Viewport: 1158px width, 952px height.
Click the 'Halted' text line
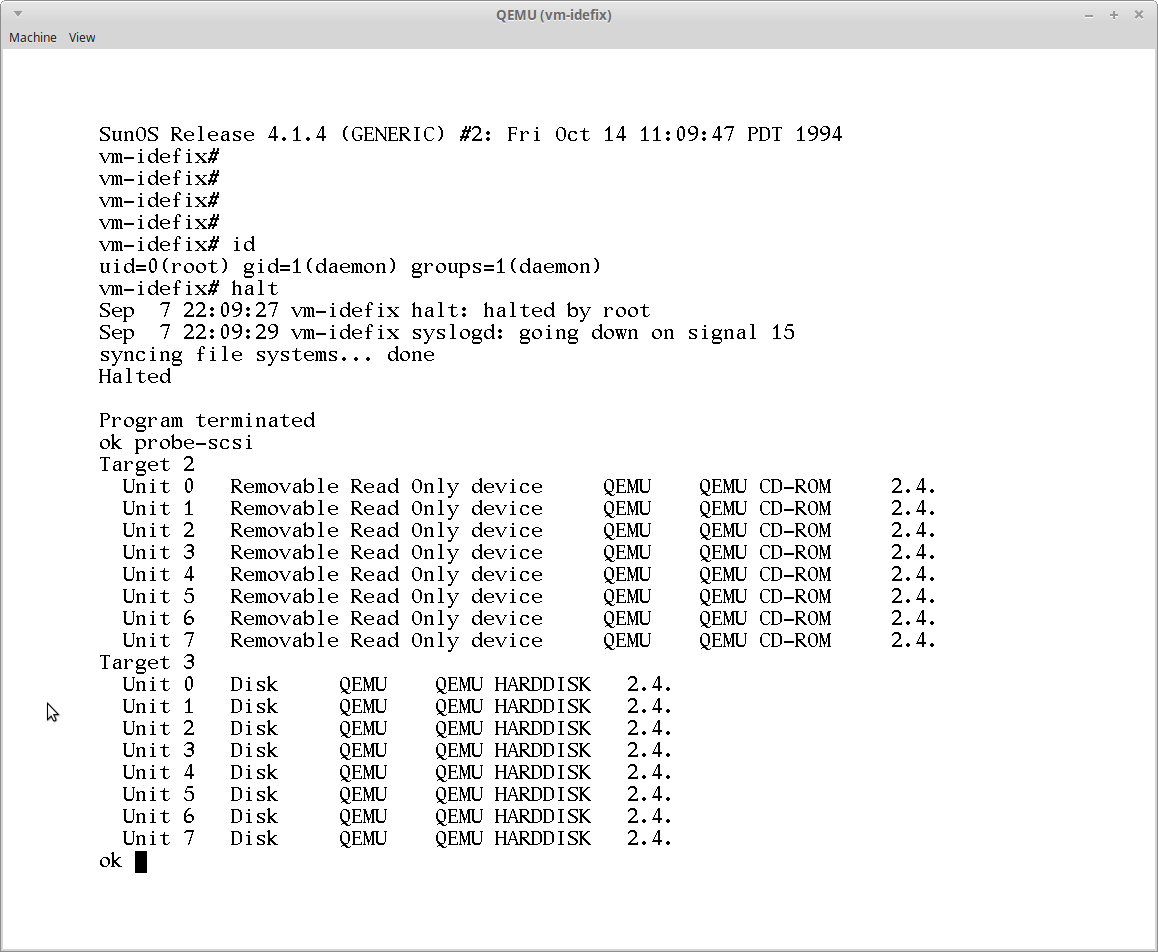tap(135, 377)
